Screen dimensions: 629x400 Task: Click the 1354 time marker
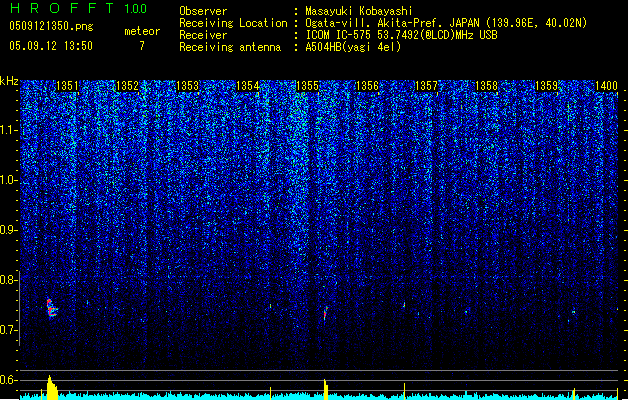248,86
